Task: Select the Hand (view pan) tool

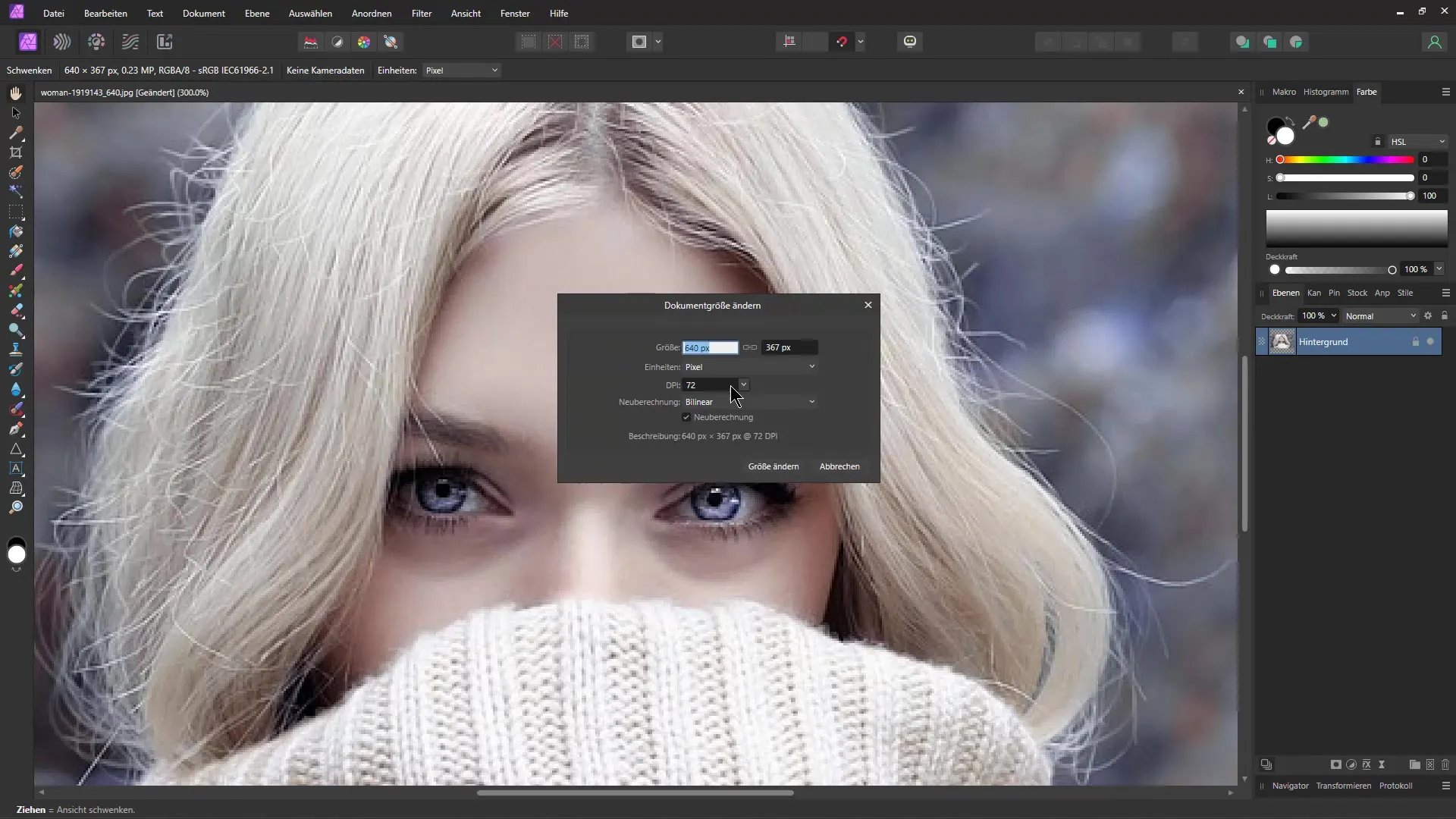Action: (x=16, y=93)
